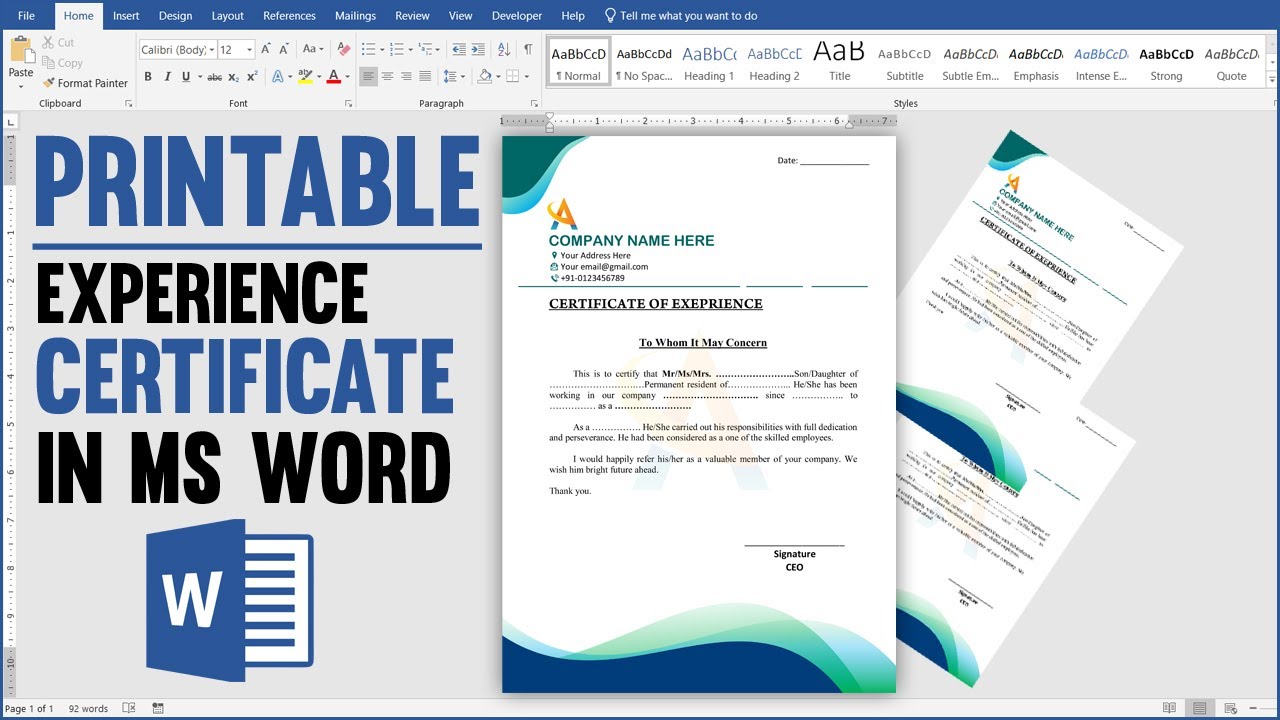
Task: Apply the Heading 2 style
Action: pos(774,62)
